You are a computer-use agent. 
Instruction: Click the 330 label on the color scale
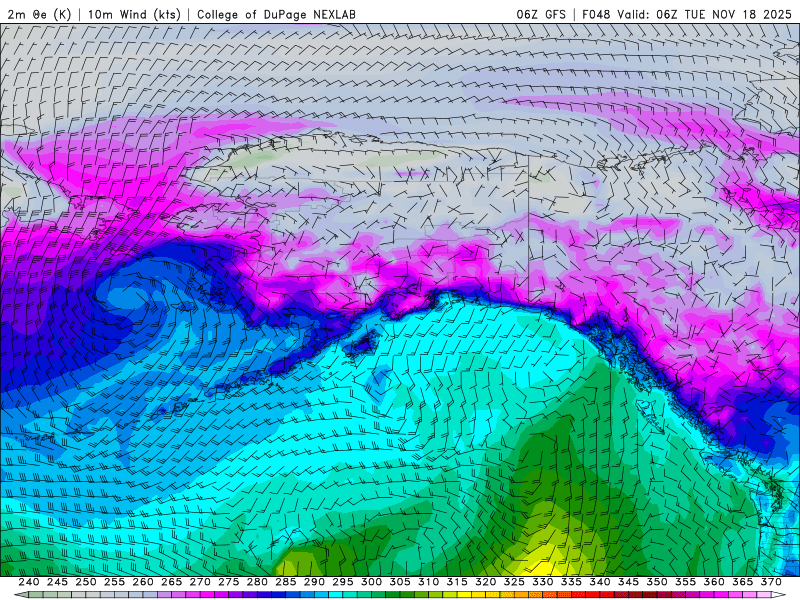click(543, 582)
